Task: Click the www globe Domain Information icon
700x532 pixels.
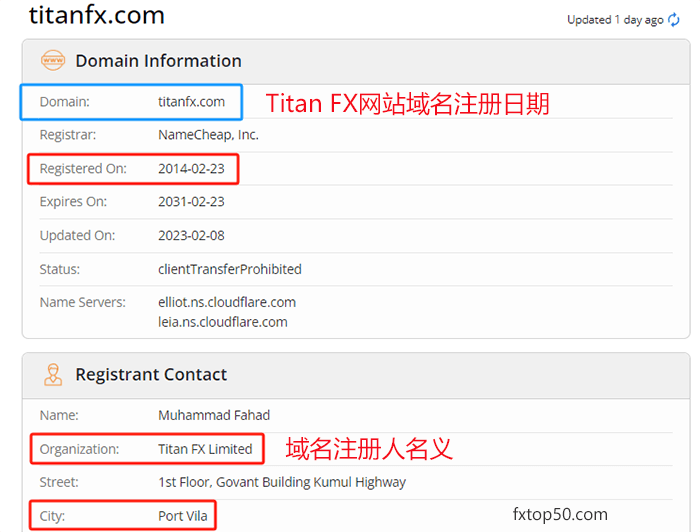Action: click(53, 60)
